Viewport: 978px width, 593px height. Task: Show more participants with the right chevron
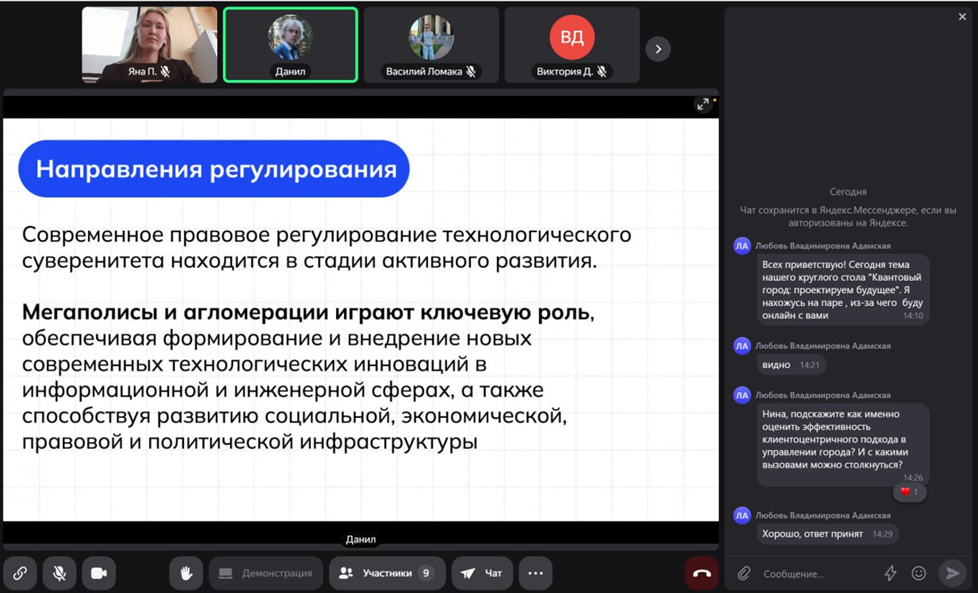pyautogui.click(x=658, y=48)
